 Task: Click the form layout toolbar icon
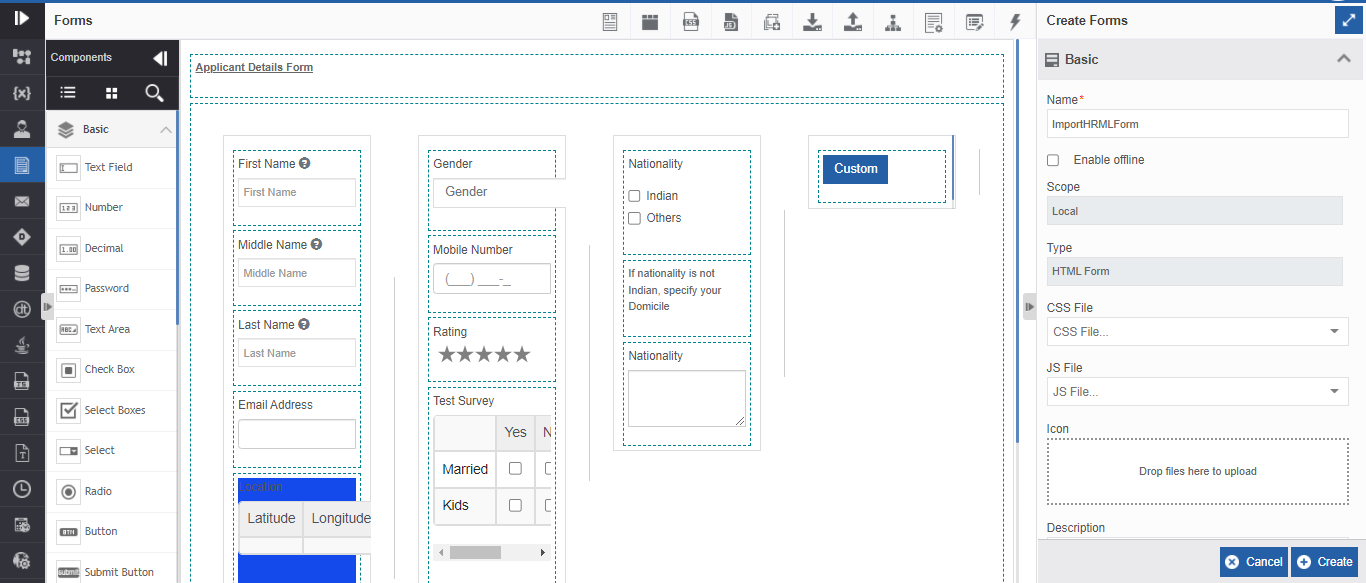pyautogui.click(x=610, y=21)
